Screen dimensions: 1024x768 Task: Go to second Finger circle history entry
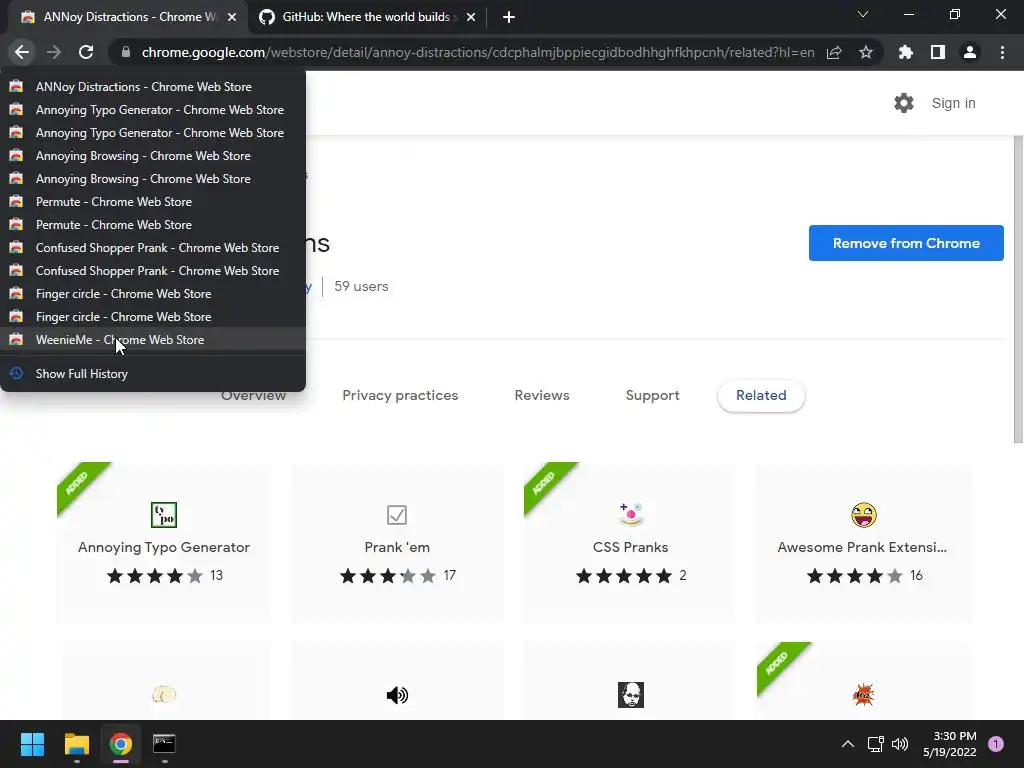153,317
